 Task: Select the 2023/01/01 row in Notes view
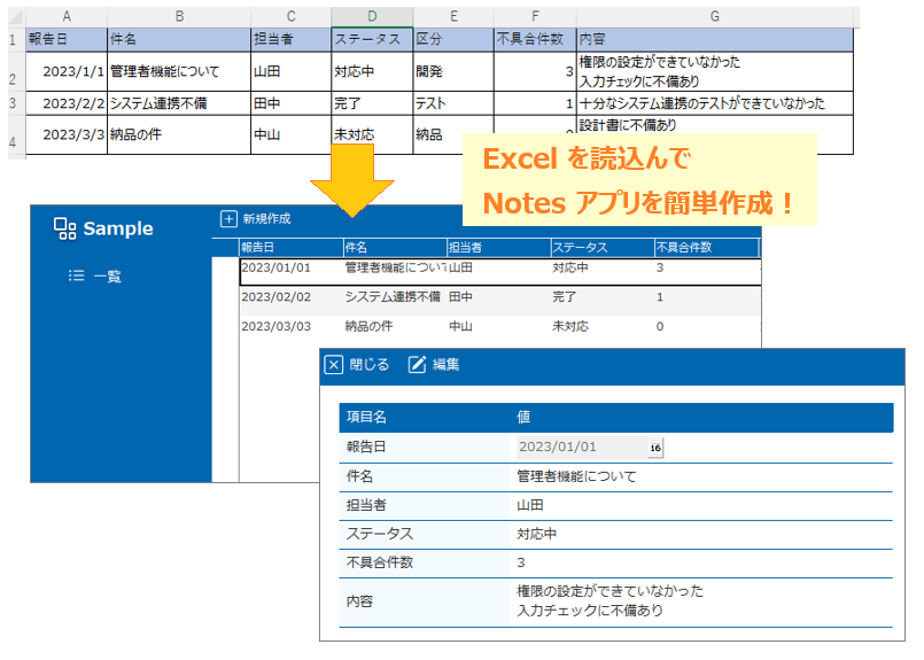tap(500, 271)
